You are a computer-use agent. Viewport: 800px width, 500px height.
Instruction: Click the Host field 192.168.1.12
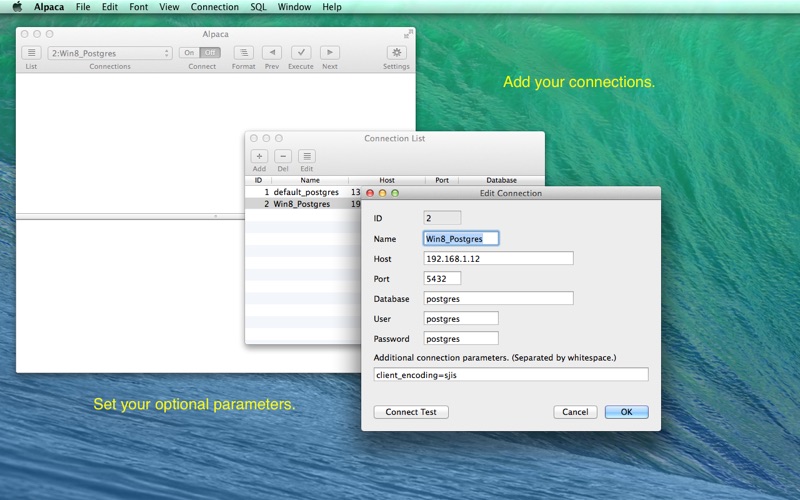[x=498, y=258]
